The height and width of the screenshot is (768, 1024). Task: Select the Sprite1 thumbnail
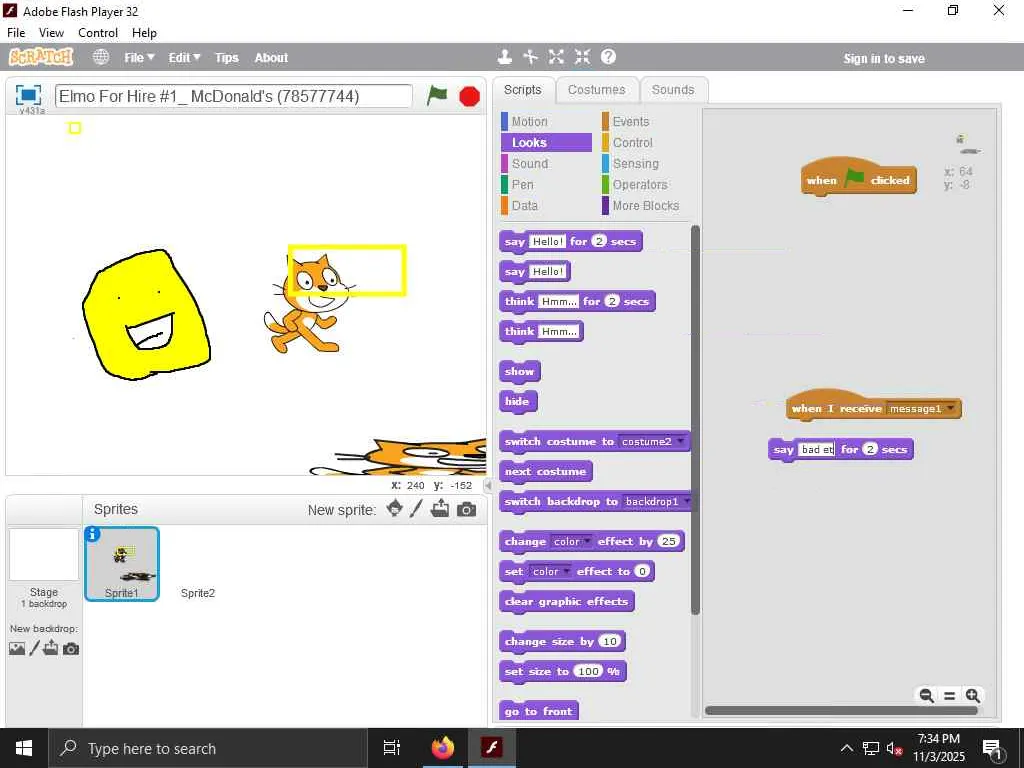click(x=122, y=564)
